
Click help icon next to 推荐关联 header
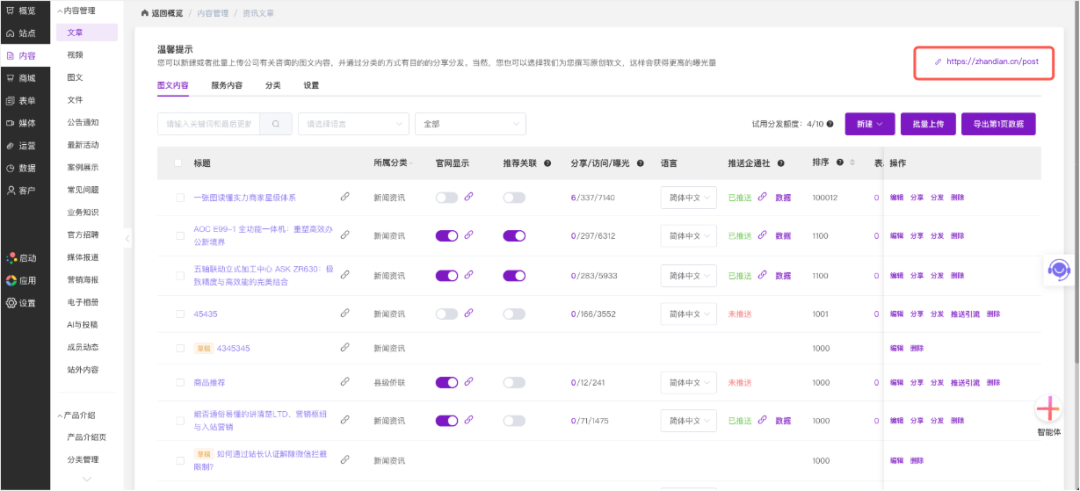(x=547, y=163)
